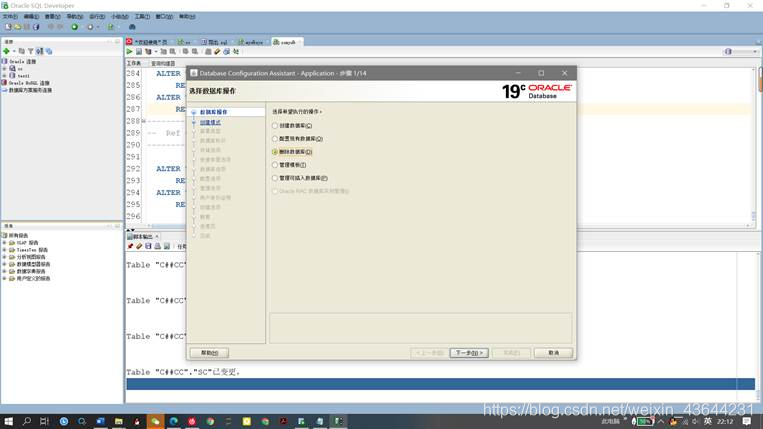763x429 pixels.
Task: Click the connection selector dropdown at top right
Action: [x=741, y=52]
